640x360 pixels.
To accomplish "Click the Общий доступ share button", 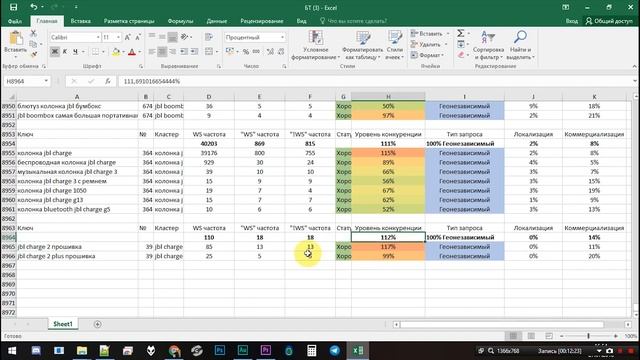I will coord(609,21).
